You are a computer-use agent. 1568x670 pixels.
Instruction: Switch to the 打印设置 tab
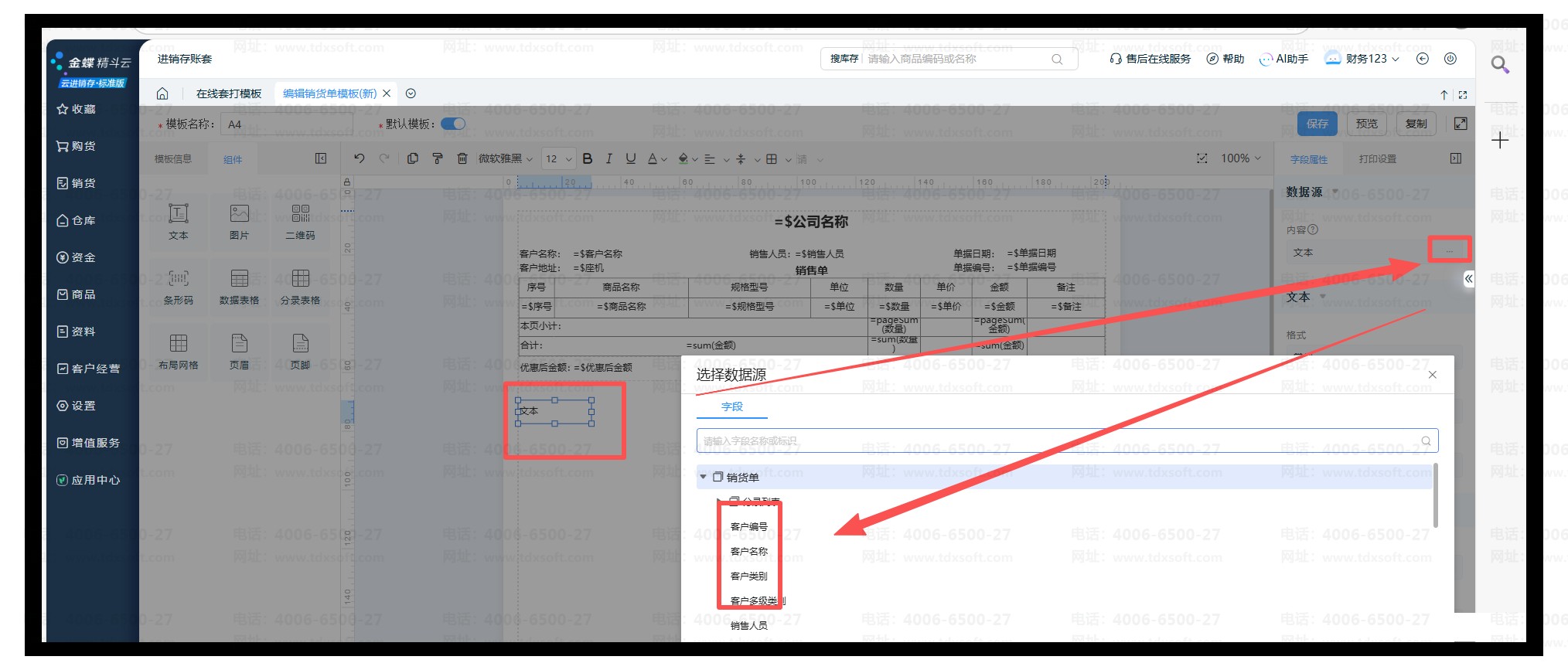(x=1377, y=159)
